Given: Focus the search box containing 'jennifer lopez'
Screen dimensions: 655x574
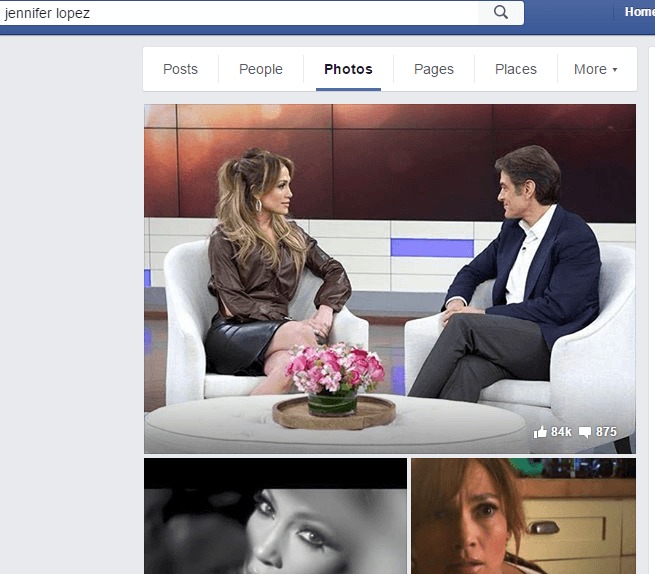Looking at the screenshot, I should click(239, 13).
